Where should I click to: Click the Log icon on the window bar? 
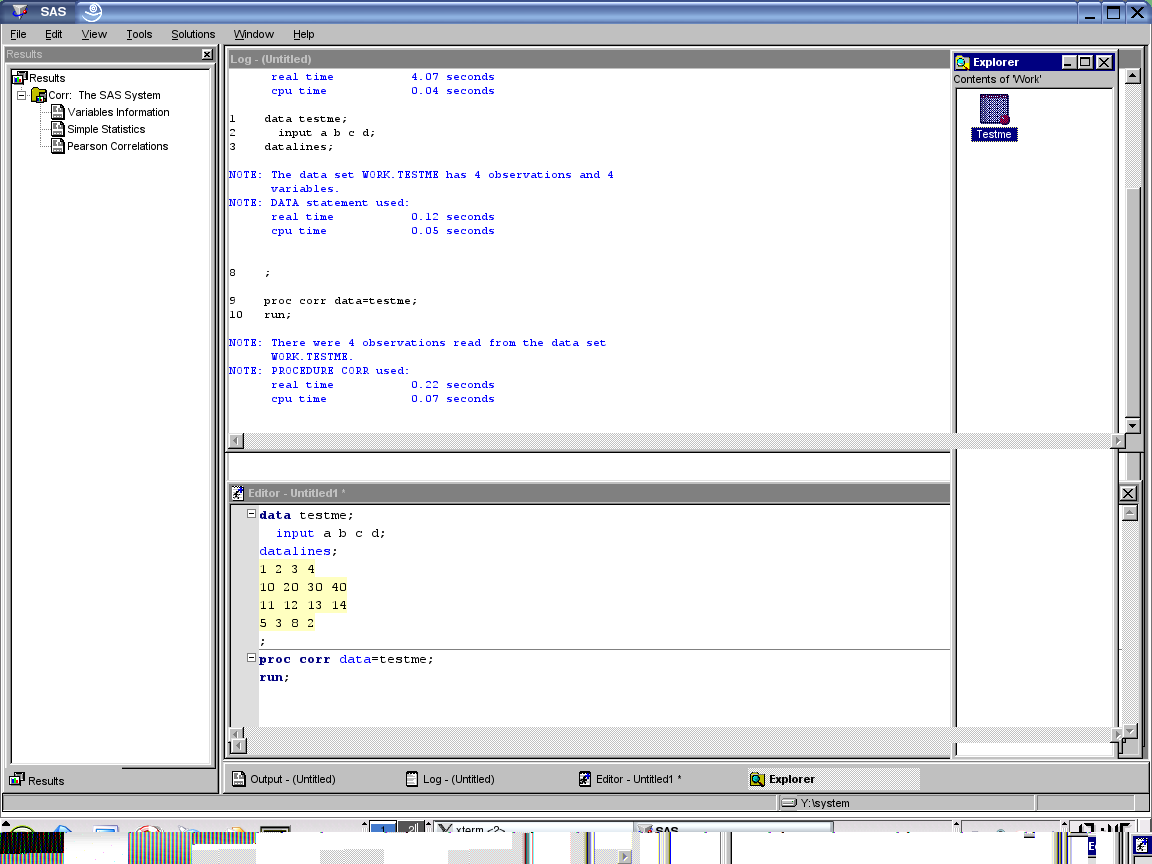coord(412,779)
